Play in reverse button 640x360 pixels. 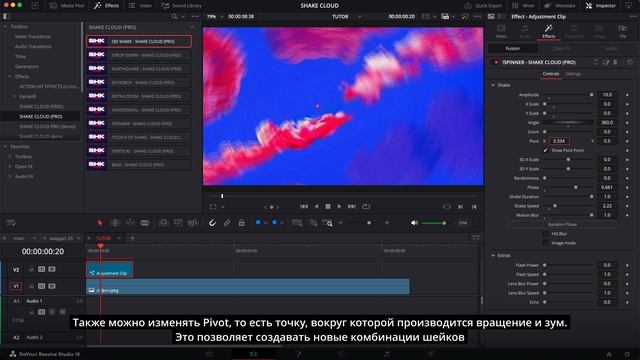pos(316,207)
